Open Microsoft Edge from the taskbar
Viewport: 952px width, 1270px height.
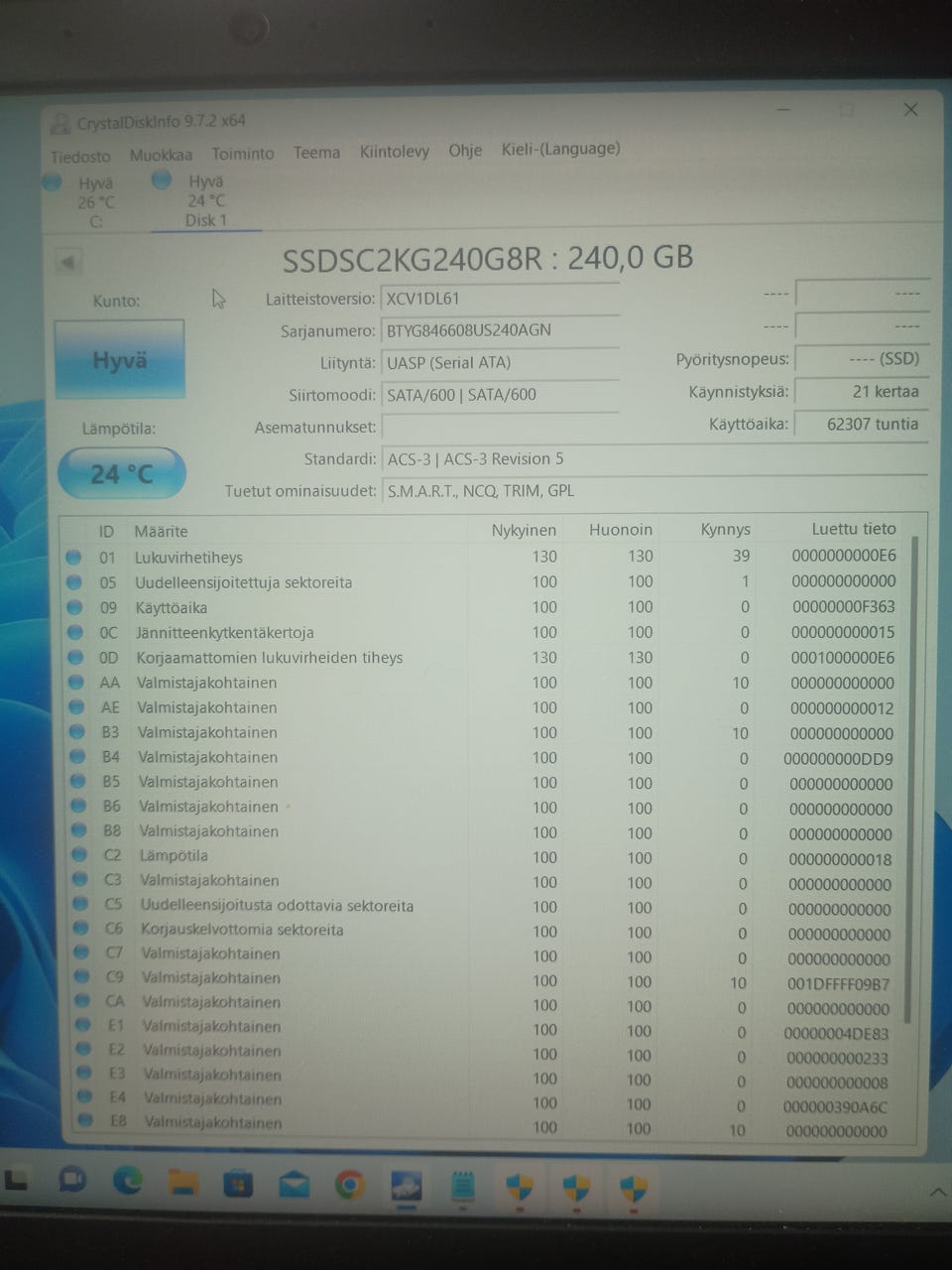click(127, 1181)
